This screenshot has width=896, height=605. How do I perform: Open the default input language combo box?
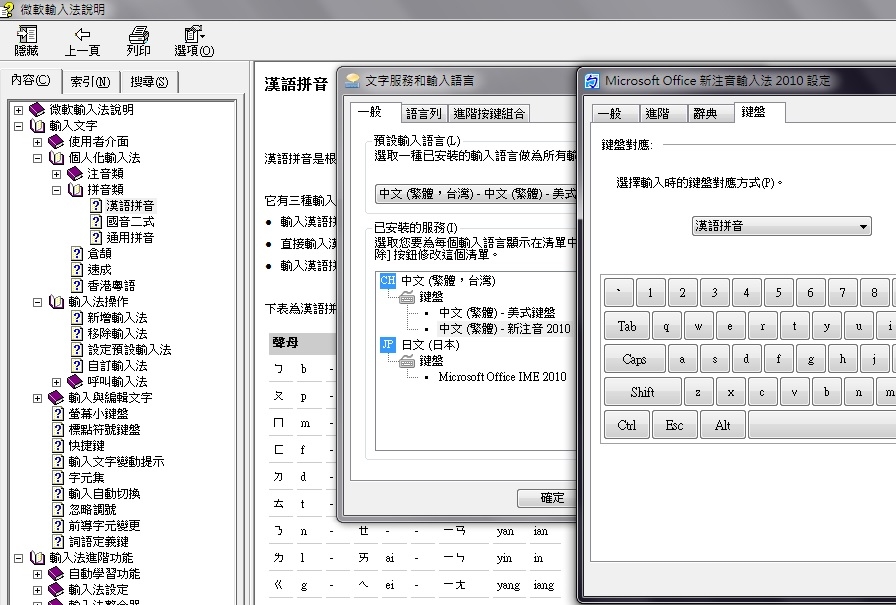click(476, 194)
